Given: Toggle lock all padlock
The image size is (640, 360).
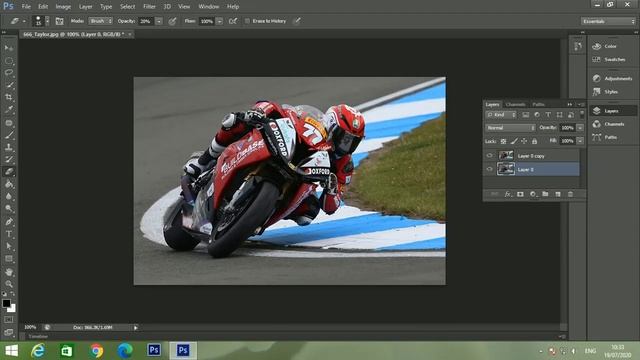Looking at the screenshot, I should tap(534, 141).
